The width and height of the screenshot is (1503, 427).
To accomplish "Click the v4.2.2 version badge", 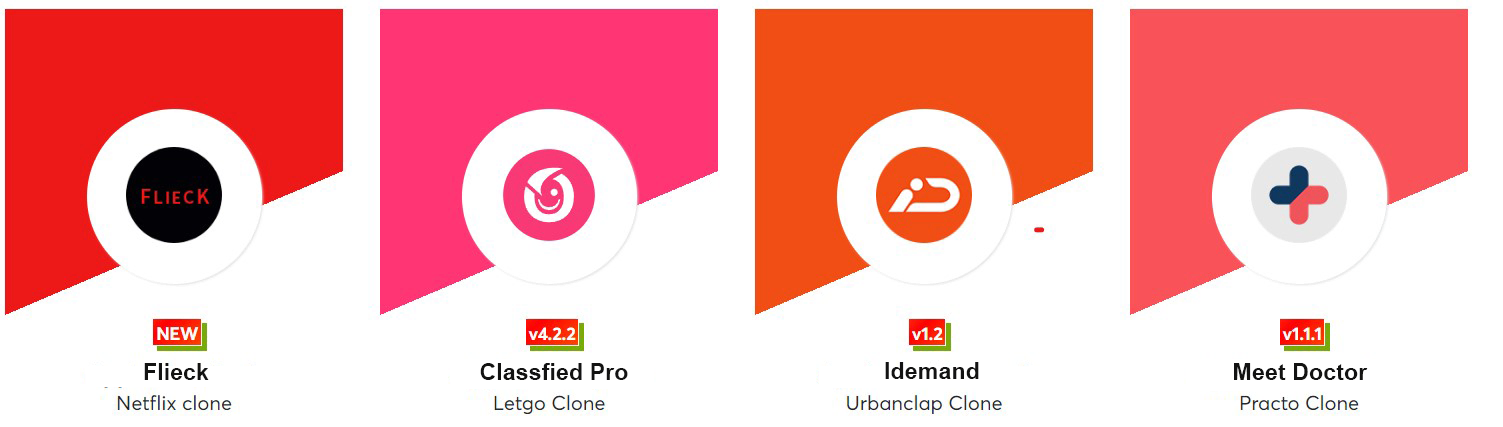I will pos(553,334).
